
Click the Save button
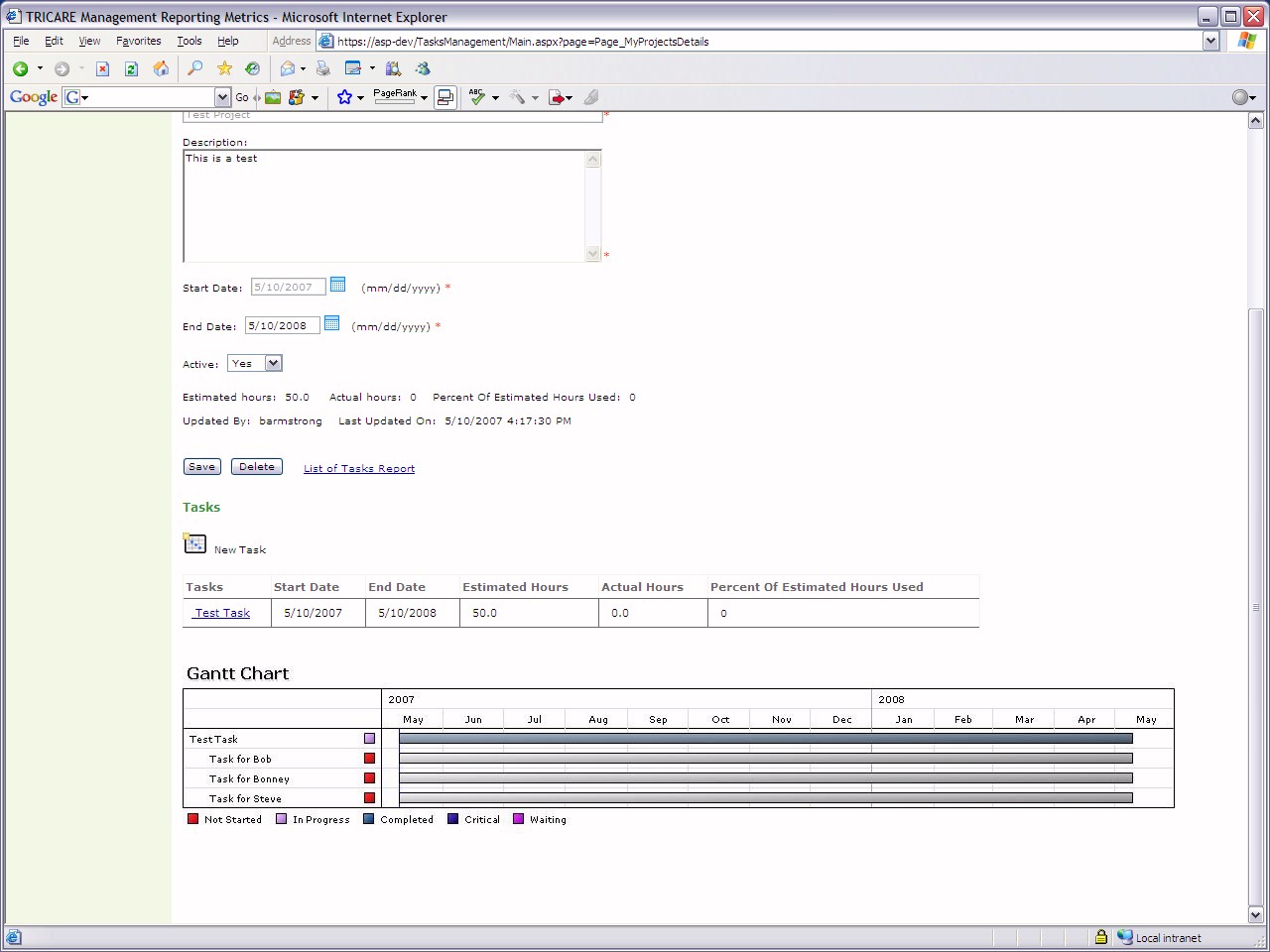coord(201,467)
